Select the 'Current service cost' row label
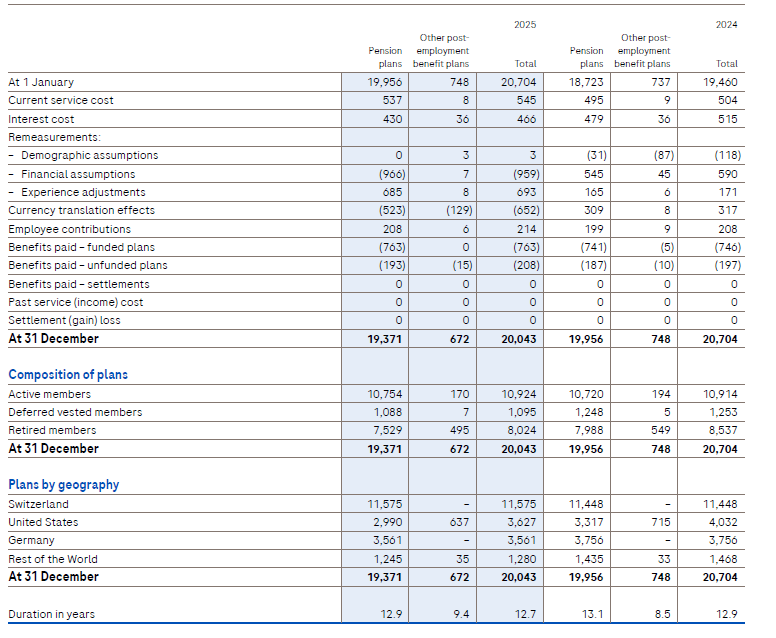This screenshot has width=776, height=638. pyautogui.click(x=61, y=100)
